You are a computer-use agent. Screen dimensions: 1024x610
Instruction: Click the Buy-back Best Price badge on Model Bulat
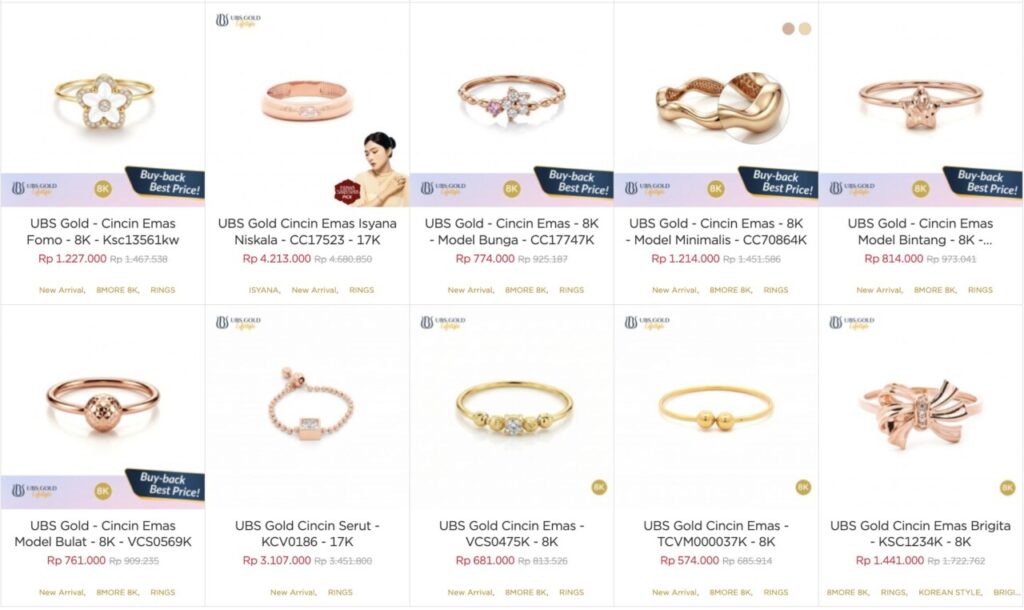click(x=164, y=485)
